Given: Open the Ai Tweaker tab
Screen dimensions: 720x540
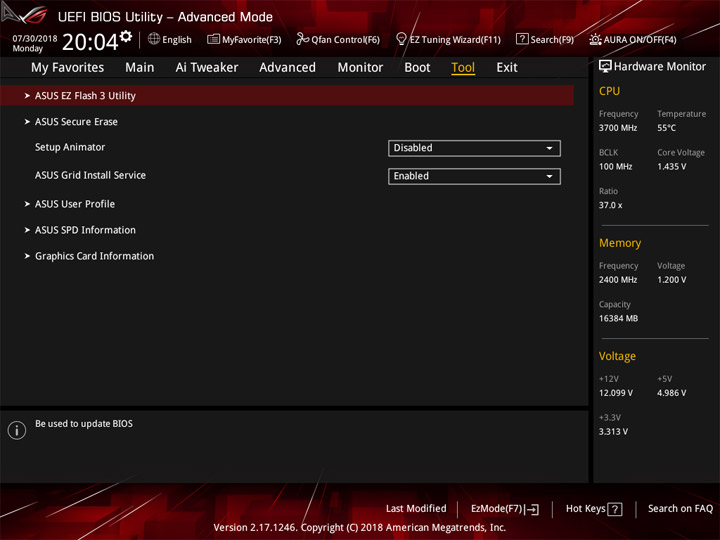Looking at the screenshot, I should [207, 68].
